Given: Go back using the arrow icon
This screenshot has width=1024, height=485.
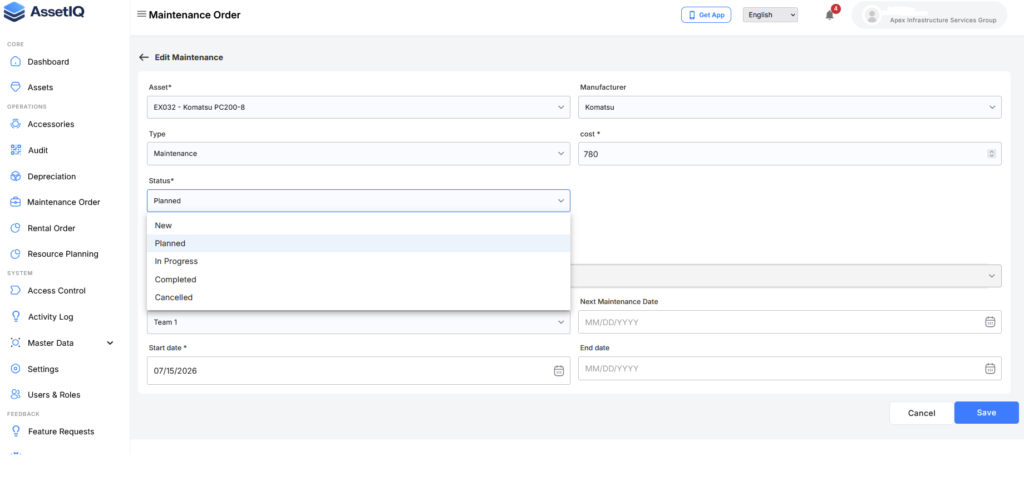Looking at the screenshot, I should point(144,57).
